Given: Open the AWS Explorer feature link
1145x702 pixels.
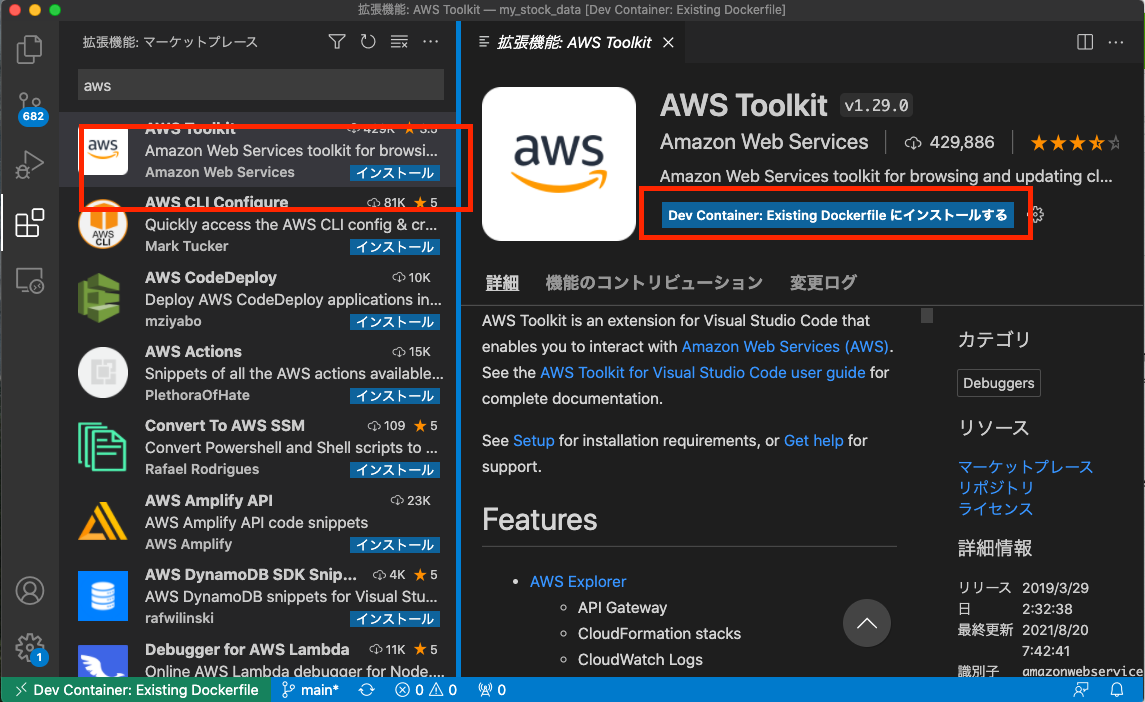Looking at the screenshot, I should 578,581.
